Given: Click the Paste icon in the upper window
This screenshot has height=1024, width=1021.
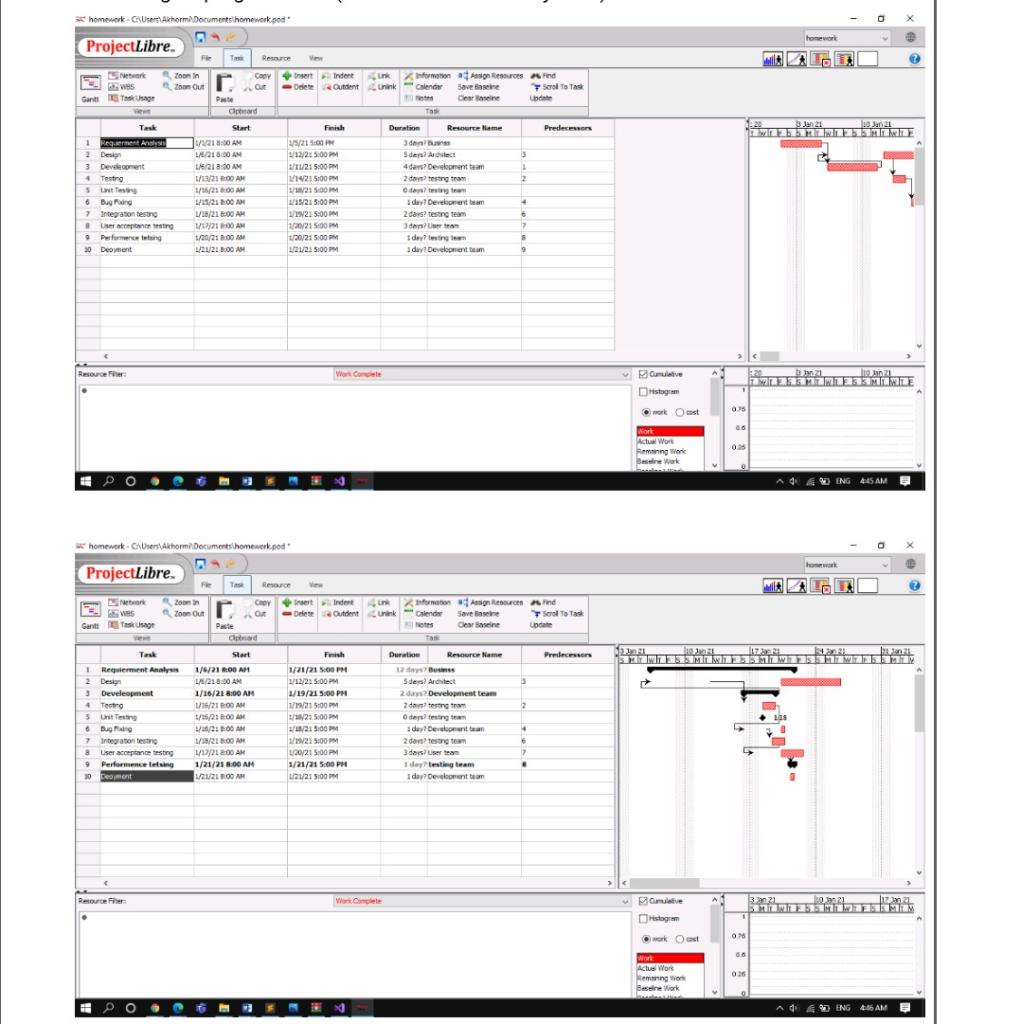Looking at the screenshot, I should pyautogui.click(x=225, y=88).
